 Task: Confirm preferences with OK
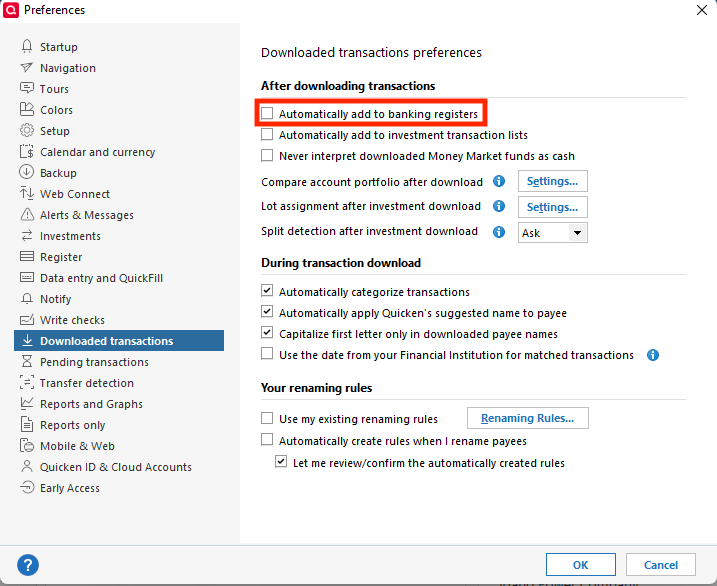click(580, 565)
